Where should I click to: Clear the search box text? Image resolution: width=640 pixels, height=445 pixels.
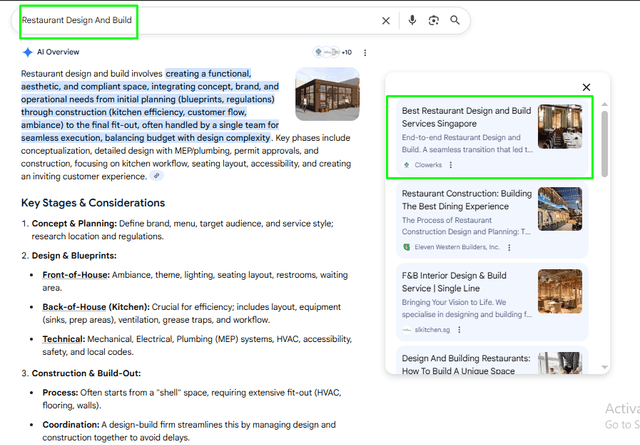coord(386,20)
